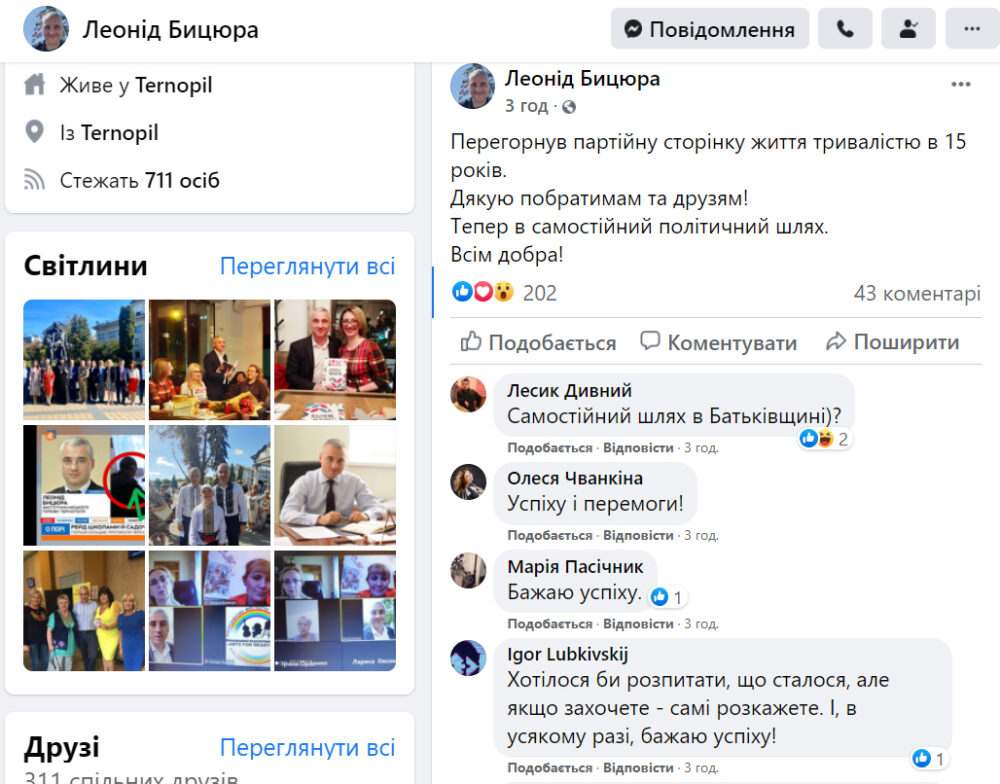
Task: Open post reactions icons next to 202
Action: [x=483, y=292]
